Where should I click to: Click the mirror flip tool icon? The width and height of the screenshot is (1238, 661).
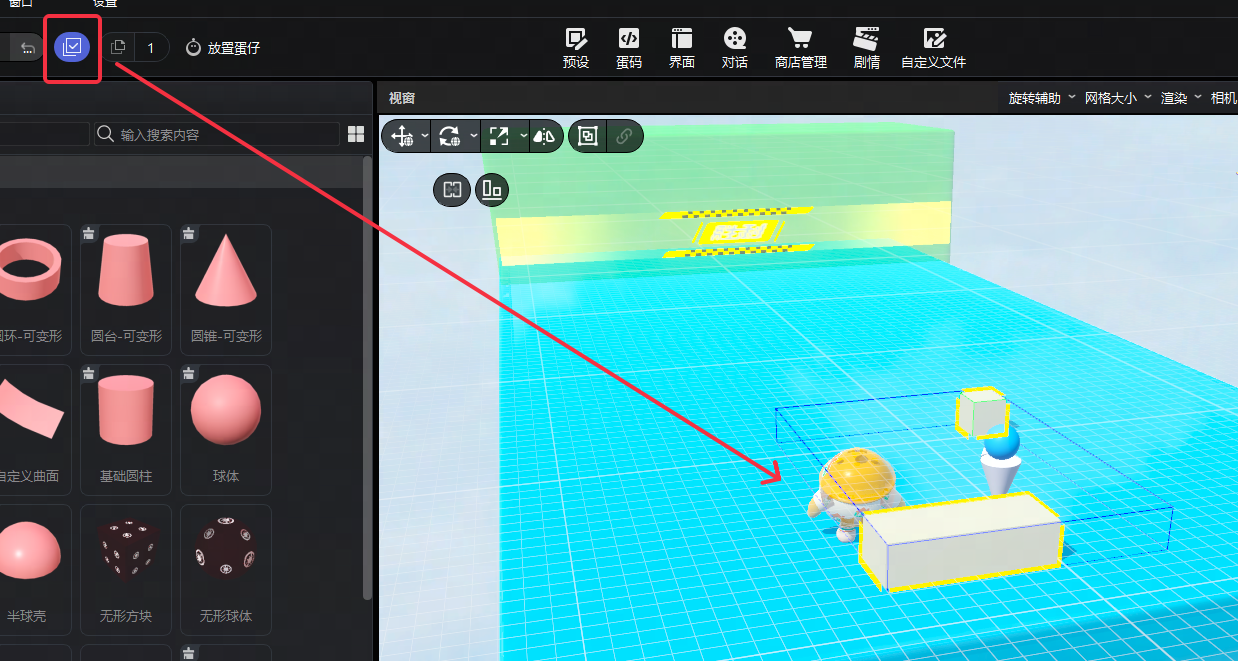tap(544, 136)
